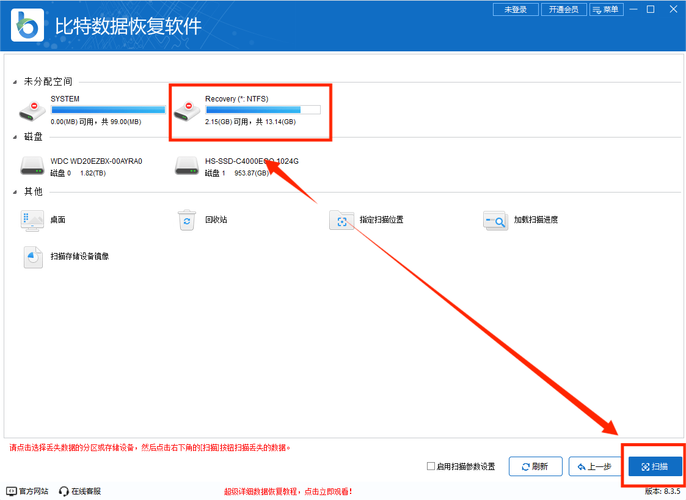Click the 扫描存储设备镜像 label
Screen dimensions: 686x500
click(x=80, y=256)
